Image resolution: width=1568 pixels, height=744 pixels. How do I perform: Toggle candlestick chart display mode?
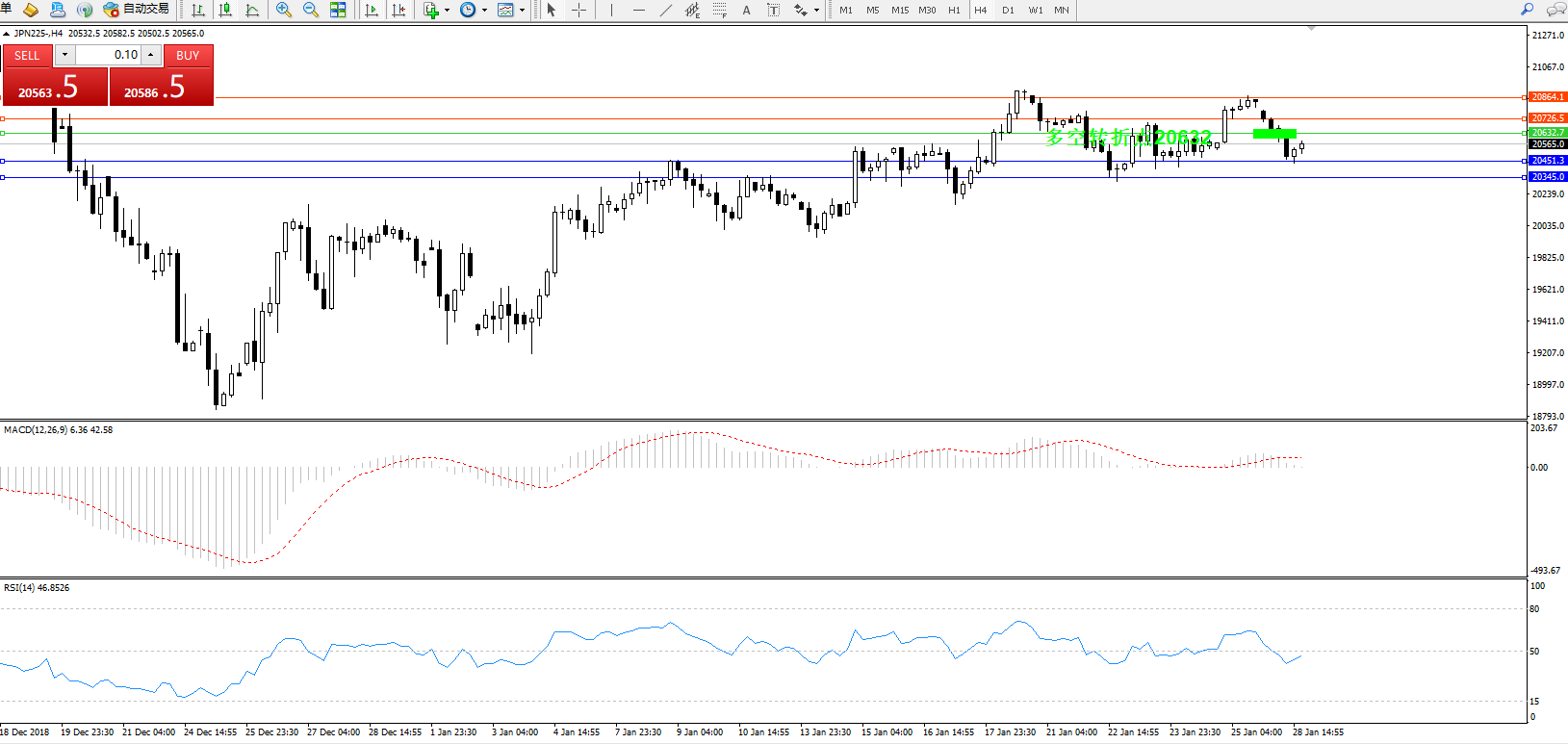(x=225, y=10)
